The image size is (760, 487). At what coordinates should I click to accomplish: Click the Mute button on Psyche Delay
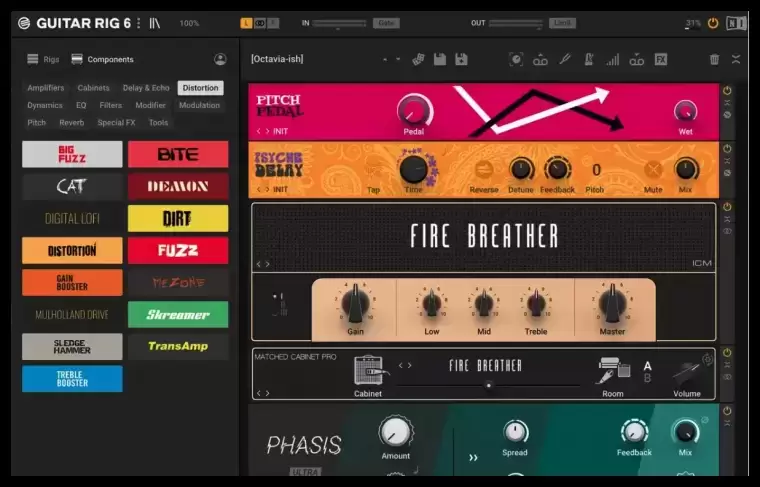click(x=653, y=170)
